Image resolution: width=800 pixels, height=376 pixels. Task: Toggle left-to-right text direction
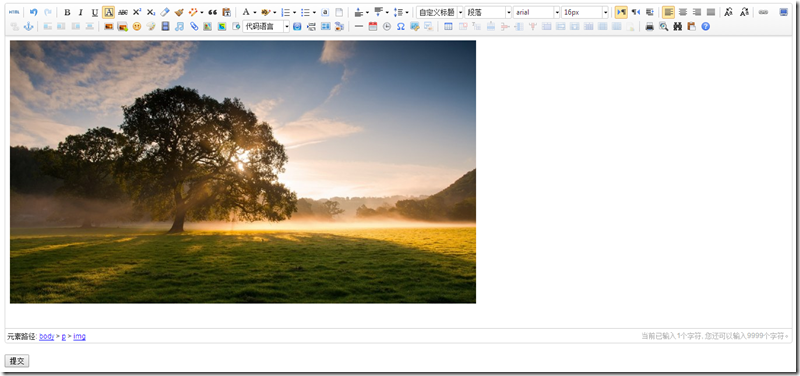click(x=621, y=12)
